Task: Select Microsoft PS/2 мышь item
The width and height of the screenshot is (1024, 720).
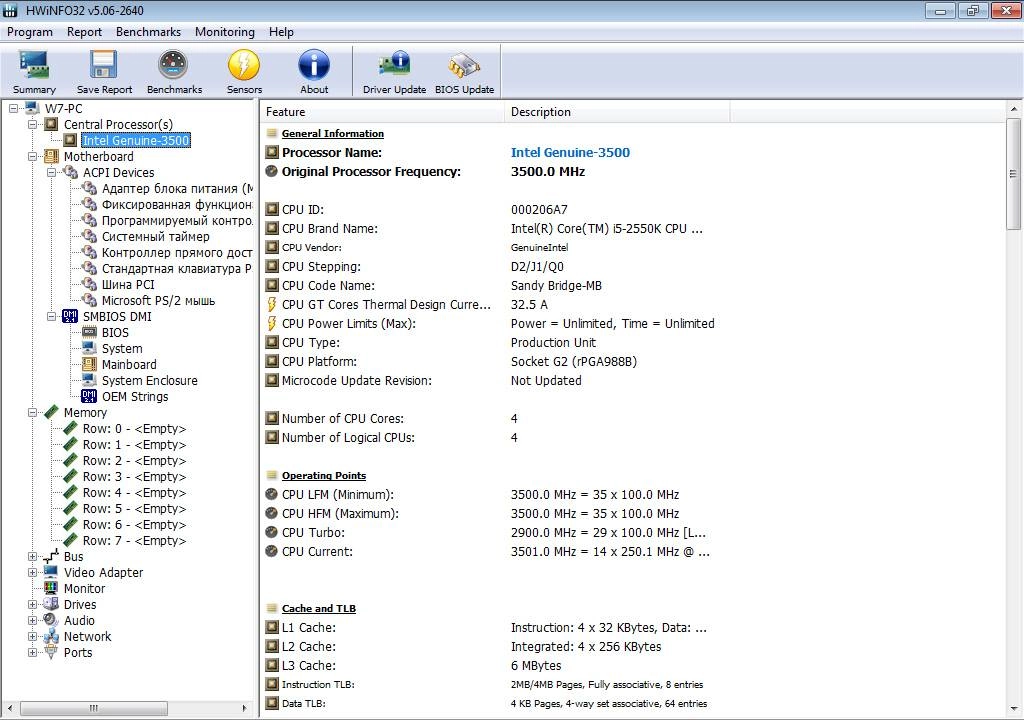Action: tap(158, 301)
